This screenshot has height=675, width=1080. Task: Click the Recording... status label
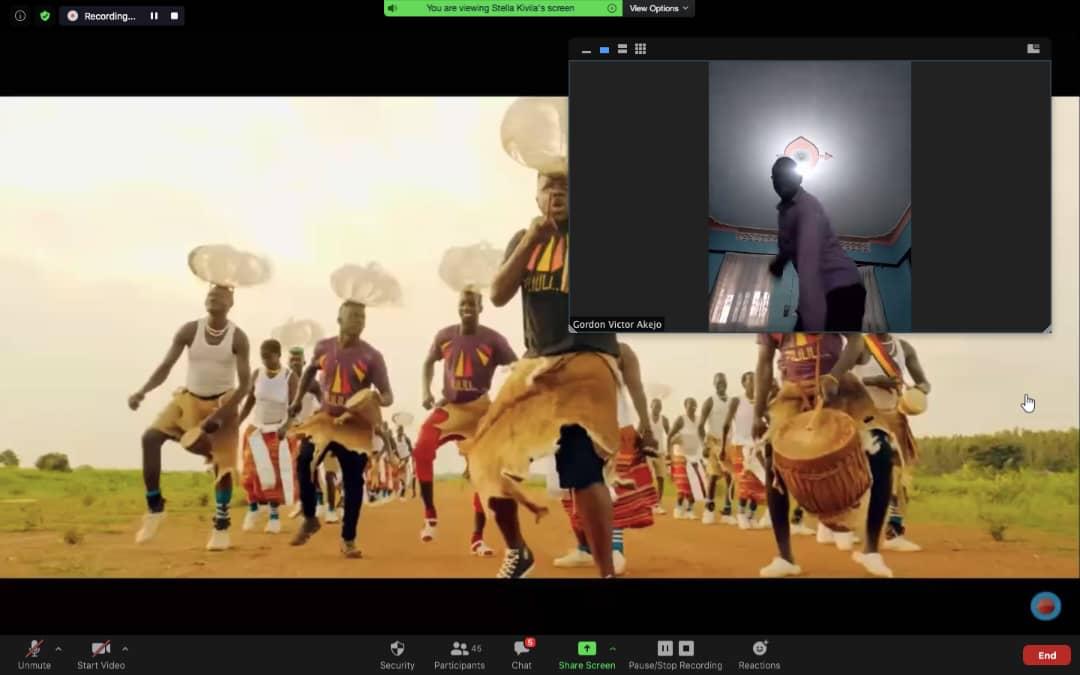pyautogui.click(x=110, y=16)
